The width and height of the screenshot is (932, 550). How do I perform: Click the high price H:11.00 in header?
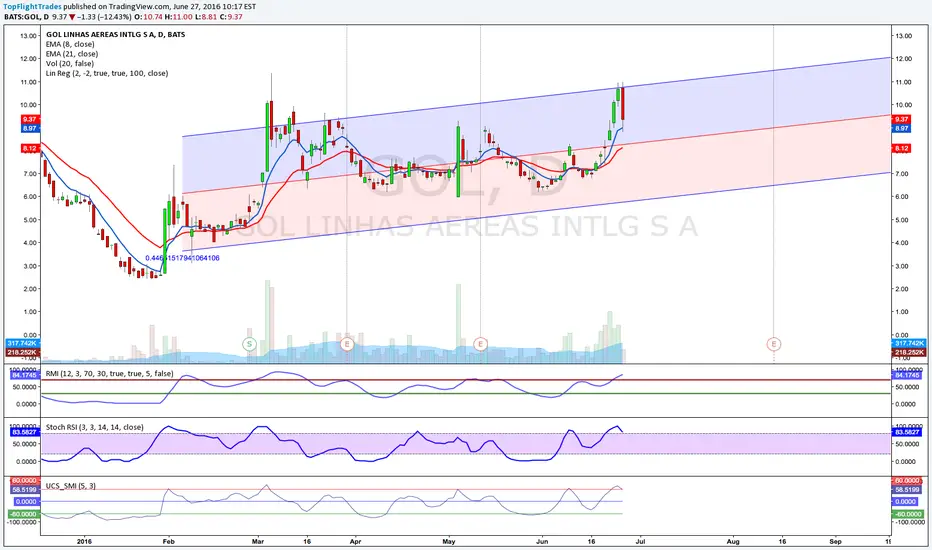click(x=179, y=17)
